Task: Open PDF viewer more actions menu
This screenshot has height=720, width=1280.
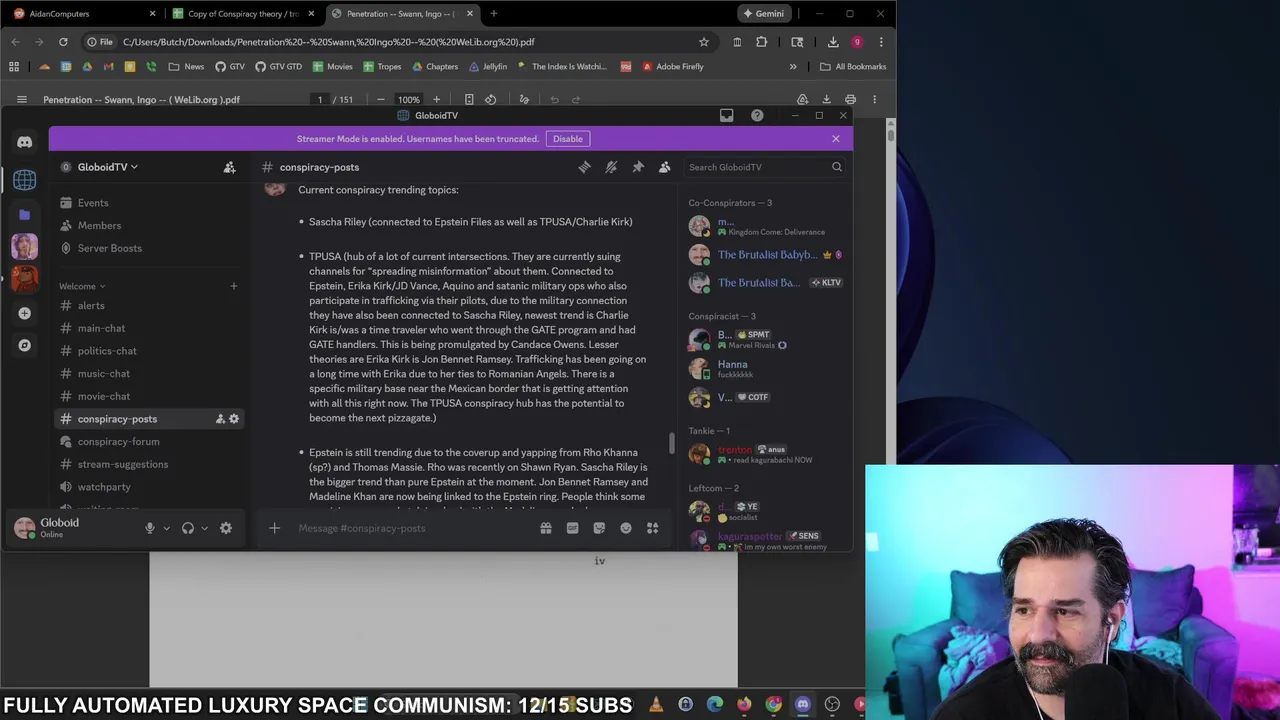Action: [x=874, y=99]
